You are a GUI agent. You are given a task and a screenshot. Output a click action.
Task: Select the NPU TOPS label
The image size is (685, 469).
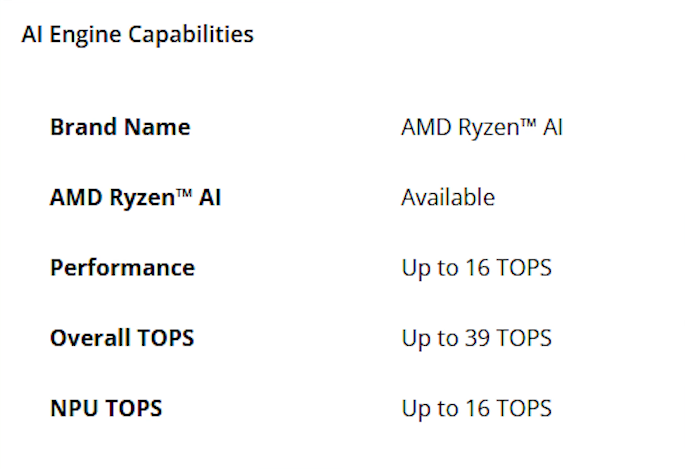click(x=106, y=408)
